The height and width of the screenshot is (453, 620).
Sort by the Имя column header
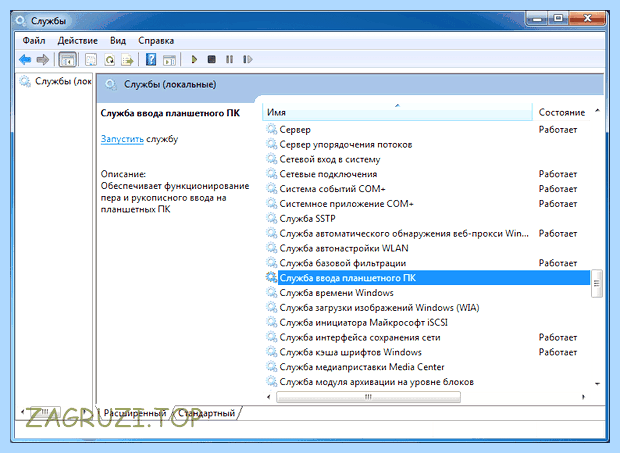(397, 113)
